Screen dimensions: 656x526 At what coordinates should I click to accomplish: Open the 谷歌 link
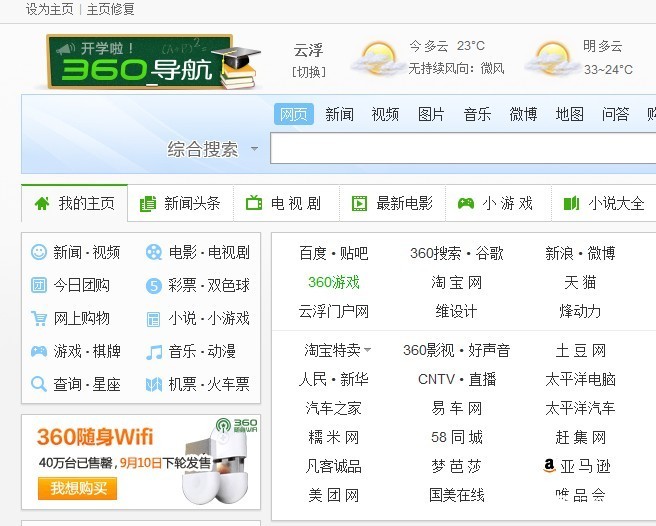(x=489, y=253)
